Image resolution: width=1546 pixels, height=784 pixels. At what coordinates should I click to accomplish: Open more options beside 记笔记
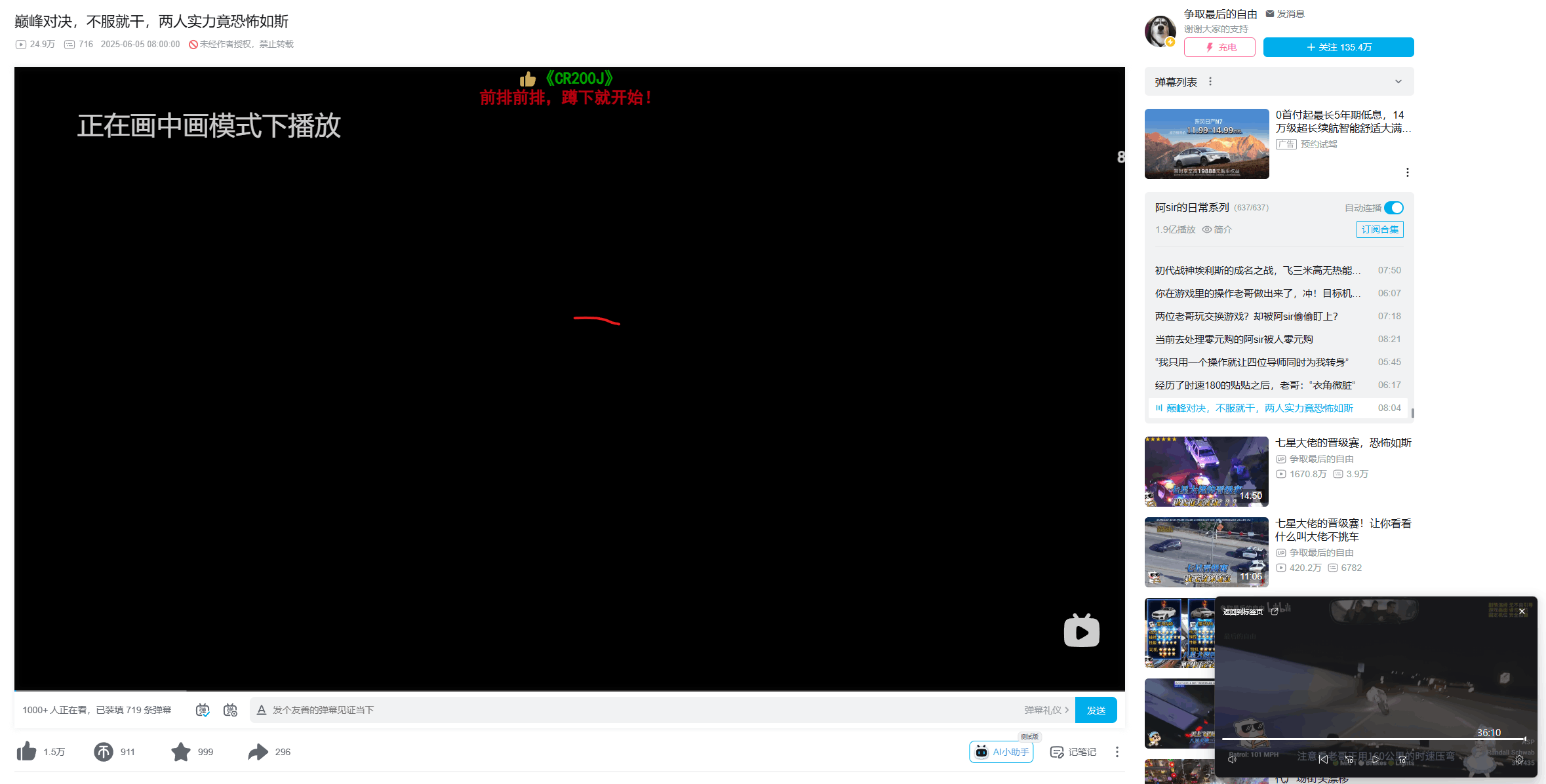click(x=1117, y=752)
